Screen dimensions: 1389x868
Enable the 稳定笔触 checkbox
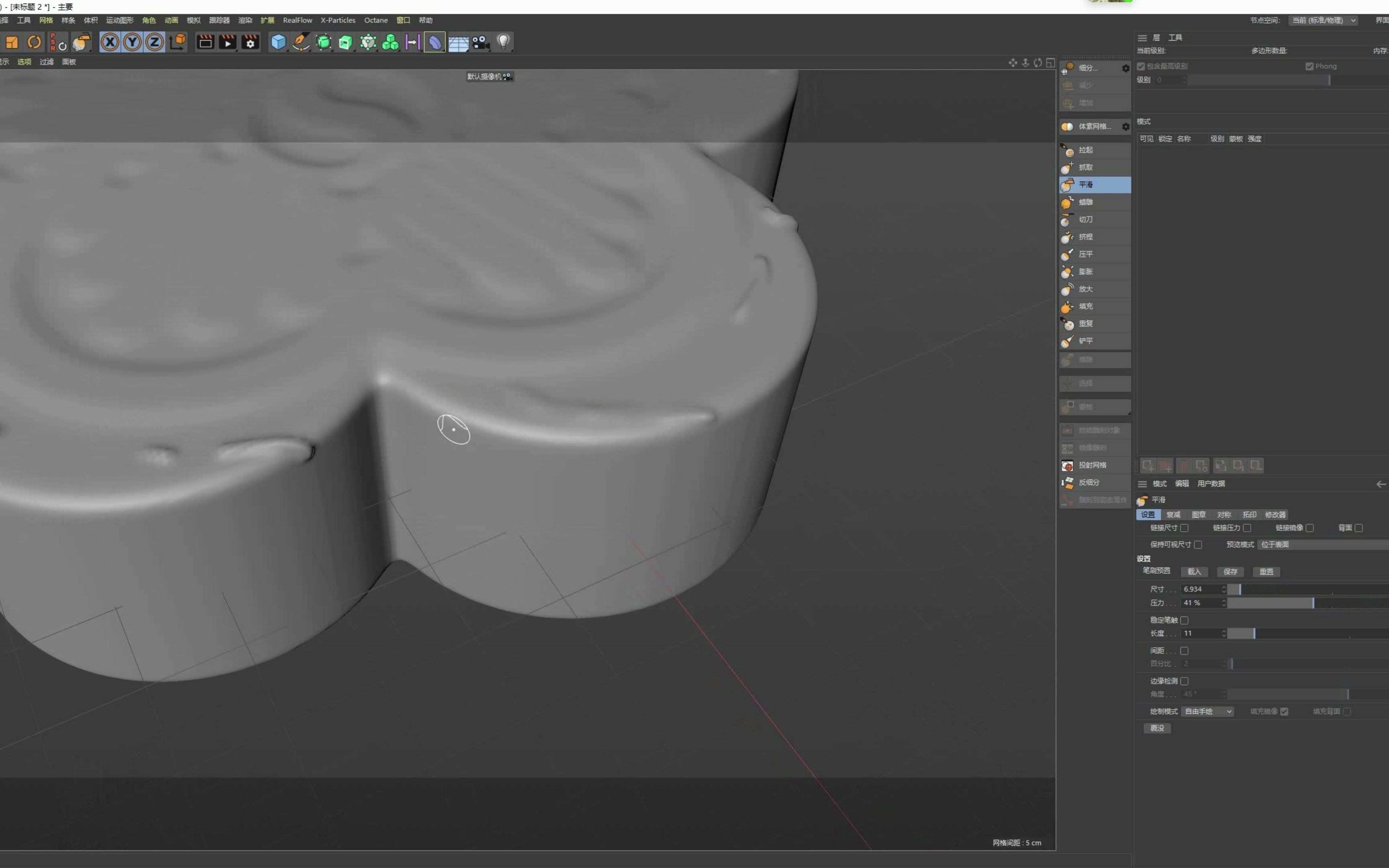pos(1184,620)
